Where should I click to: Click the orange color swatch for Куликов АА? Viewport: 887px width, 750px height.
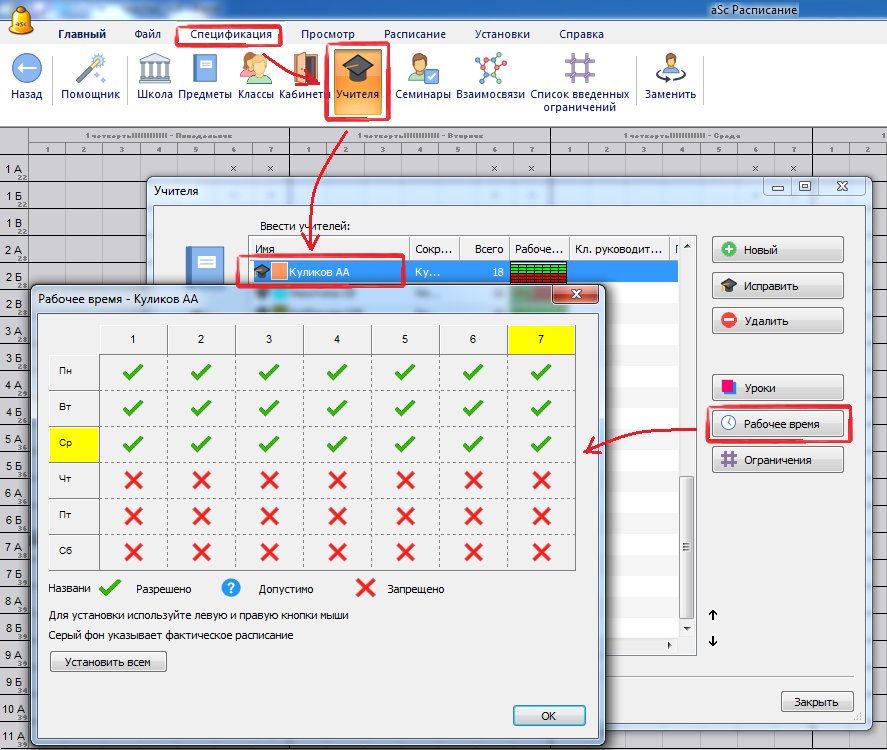coord(279,271)
